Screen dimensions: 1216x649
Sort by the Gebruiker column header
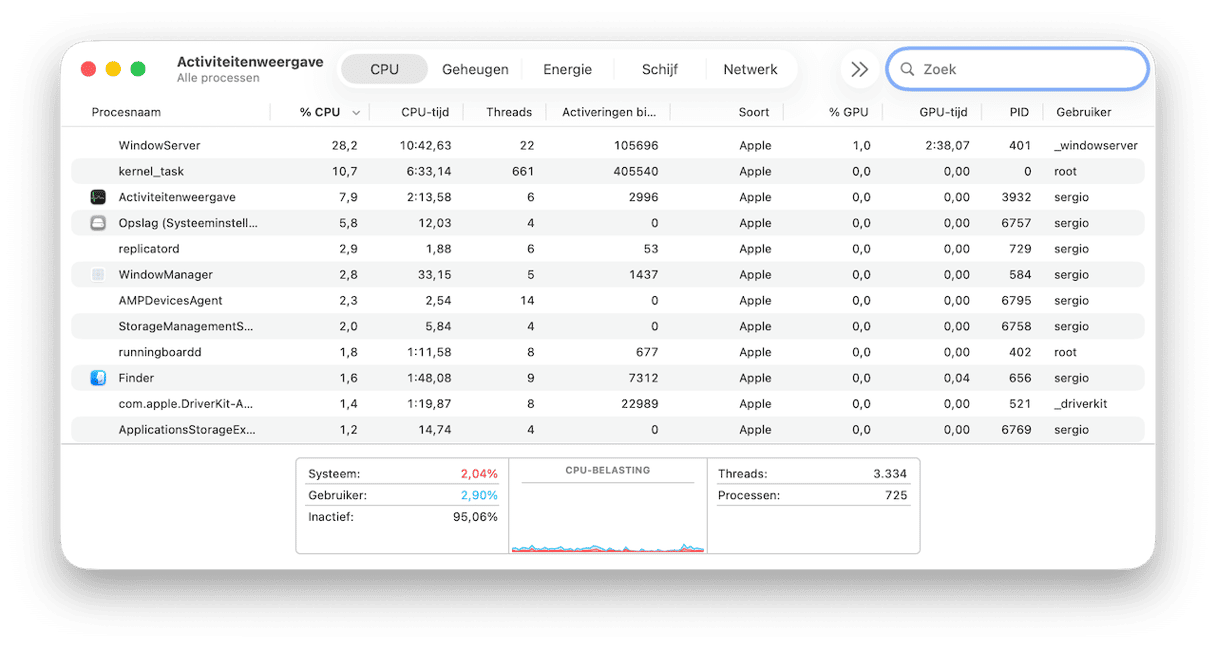1083,112
